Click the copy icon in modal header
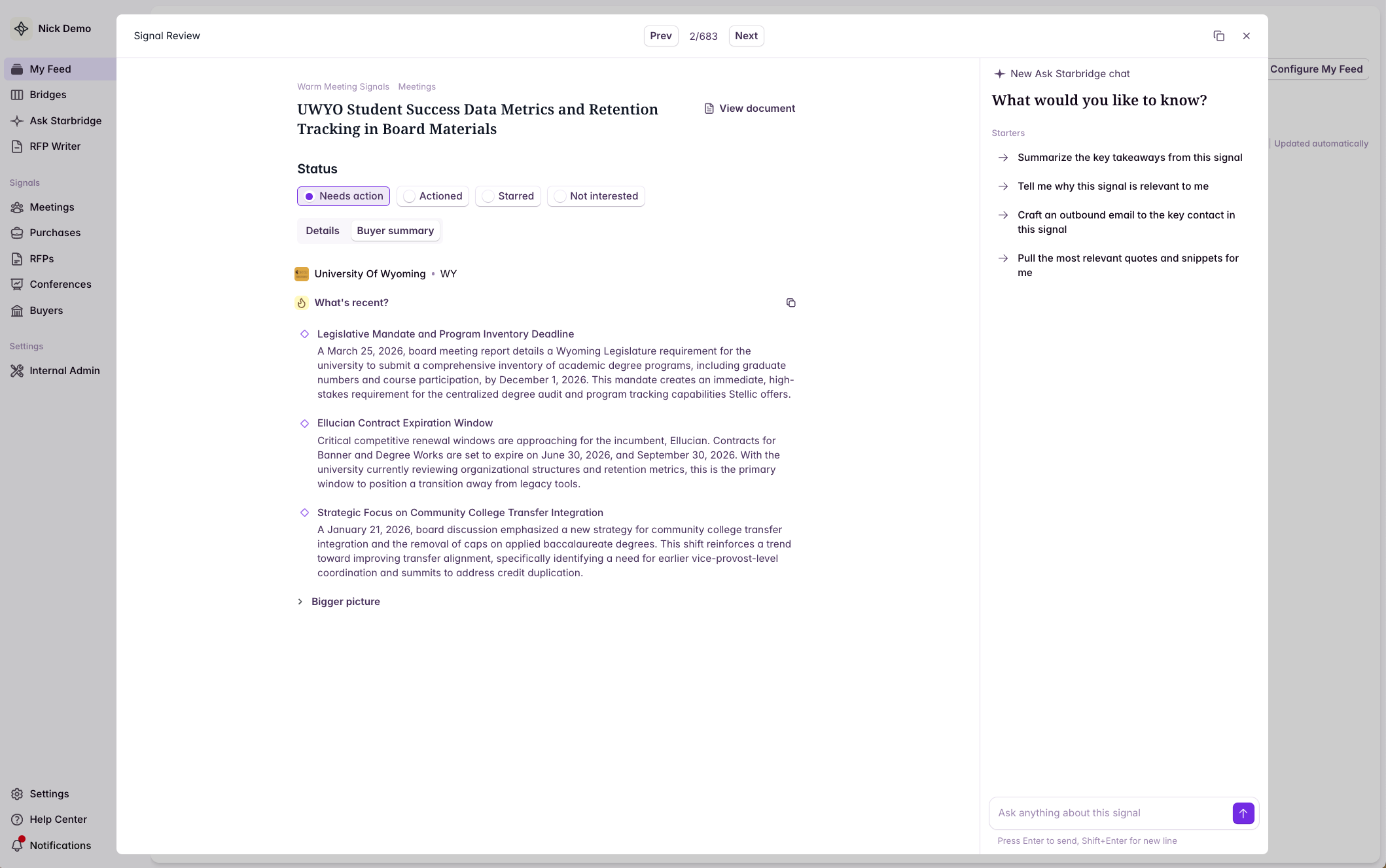The height and width of the screenshot is (868, 1386). click(x=1218, y=36)
